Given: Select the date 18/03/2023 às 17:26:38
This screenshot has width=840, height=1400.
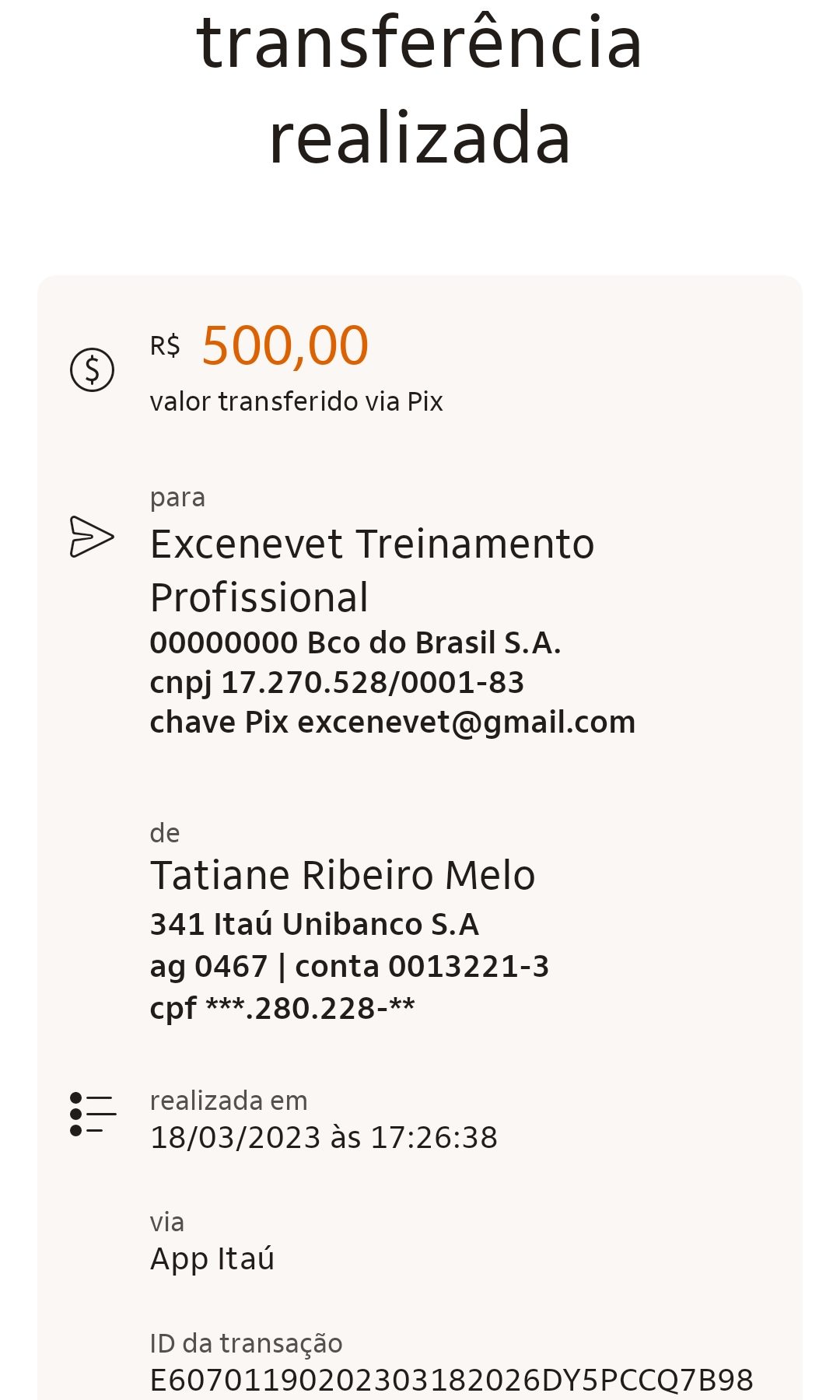Looking at the screenshot, I should pos(324,1137).
